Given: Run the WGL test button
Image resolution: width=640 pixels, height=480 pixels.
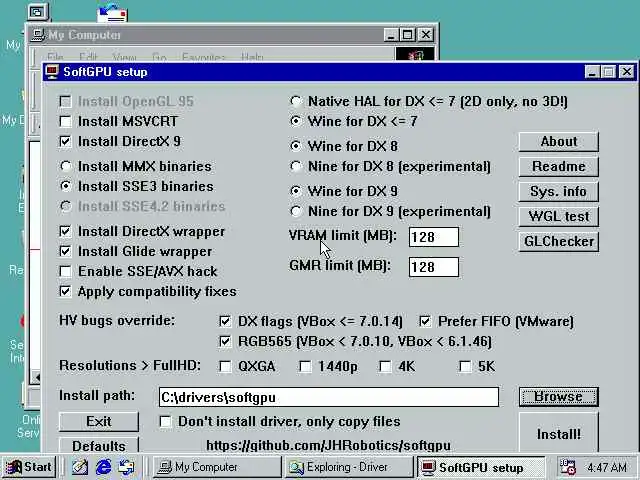Looking at the screenshot, I should point(558,216).
